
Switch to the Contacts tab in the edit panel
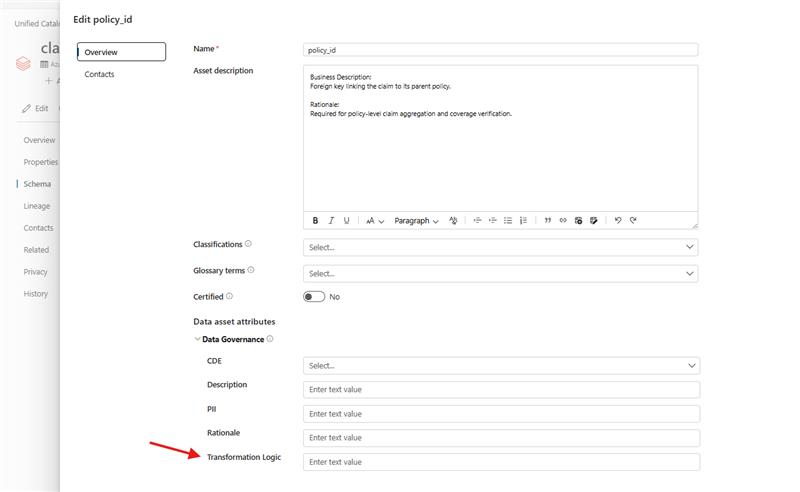point(99,74)
